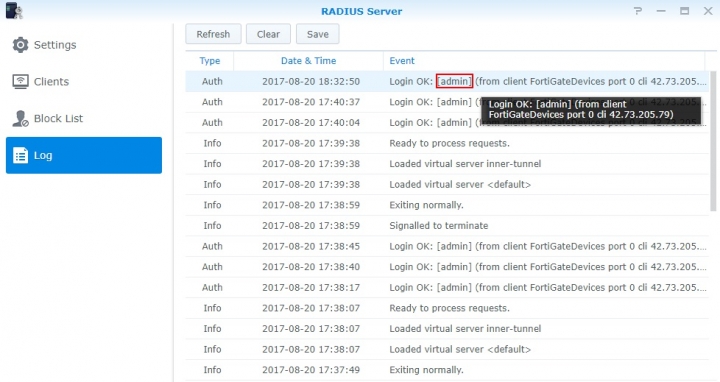Select 'Loaded virtual server inner-tunnel' at 17:39:38
Screen dimensions: 720x382
pyautogui.click(x=465, y=164)
